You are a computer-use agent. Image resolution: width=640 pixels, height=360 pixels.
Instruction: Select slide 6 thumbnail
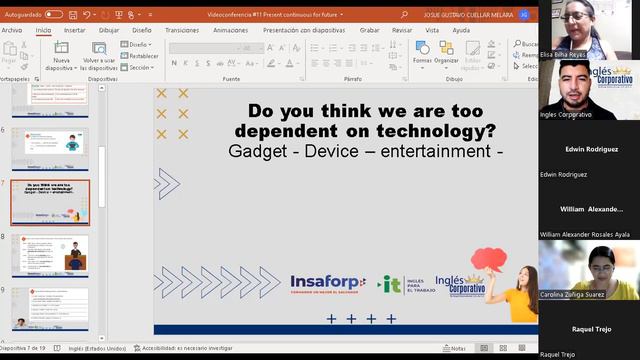50,149
